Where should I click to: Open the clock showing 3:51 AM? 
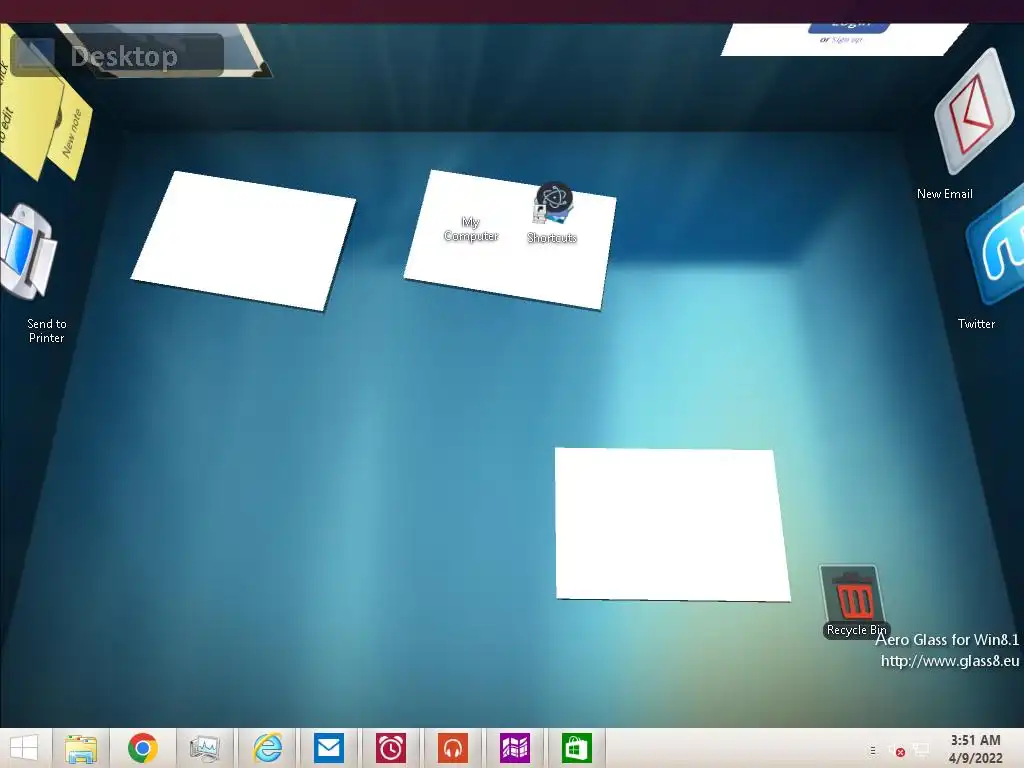point(976,748)
